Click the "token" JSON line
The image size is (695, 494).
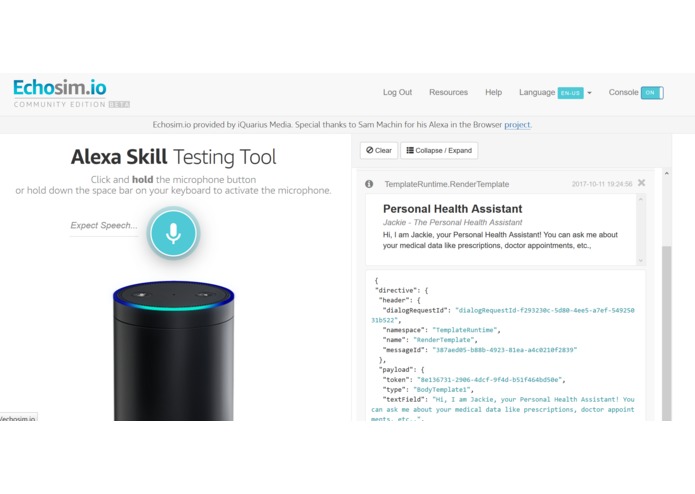coord(473,380)
